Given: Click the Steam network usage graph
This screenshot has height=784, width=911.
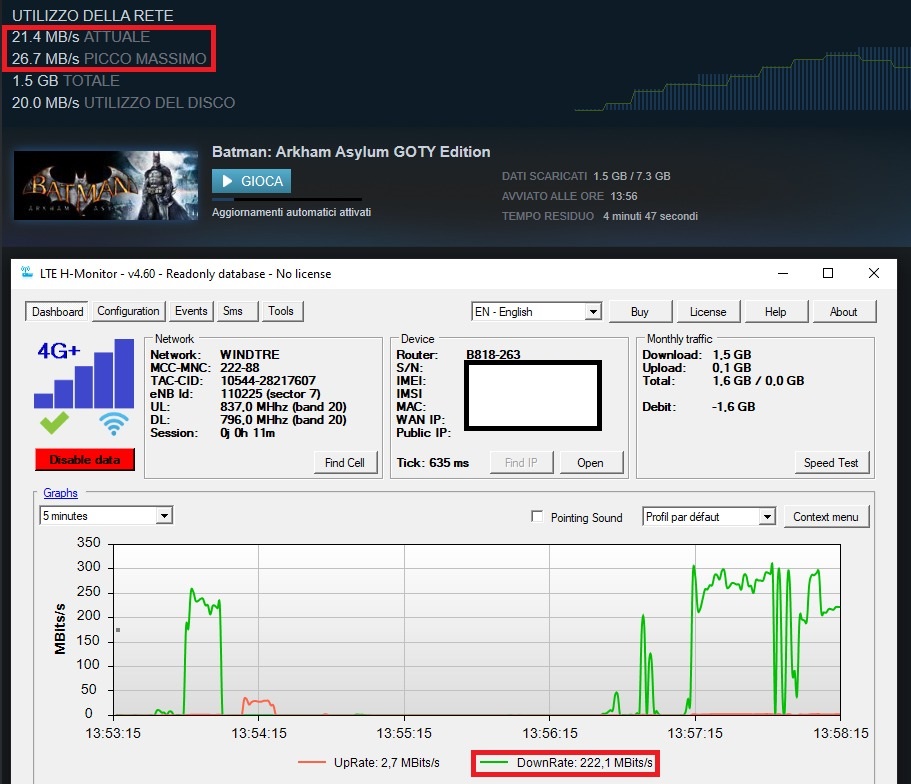Looking at the screenshot, I should tap(742, 78).
